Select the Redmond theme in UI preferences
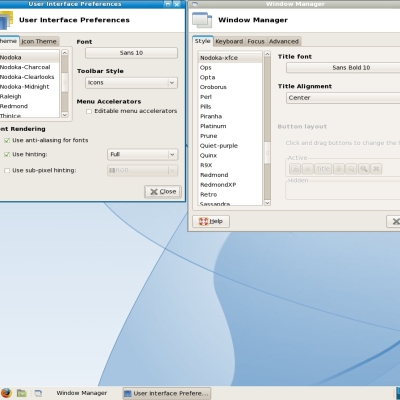This screenshot has width=400, height=400. click(x=29, y=106)
